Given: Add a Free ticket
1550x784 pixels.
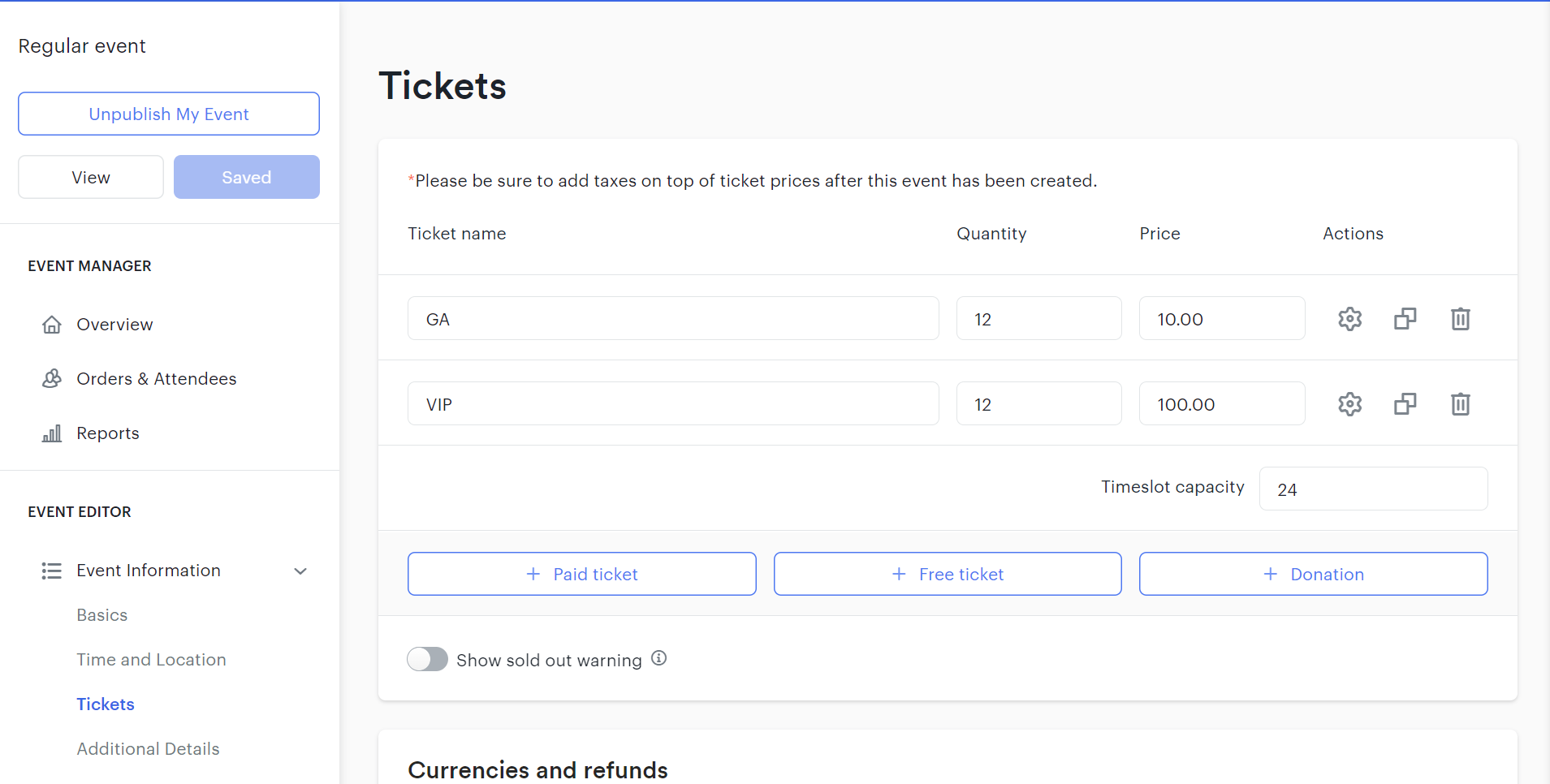Looking at the screenshot, I should click(948, 574).
